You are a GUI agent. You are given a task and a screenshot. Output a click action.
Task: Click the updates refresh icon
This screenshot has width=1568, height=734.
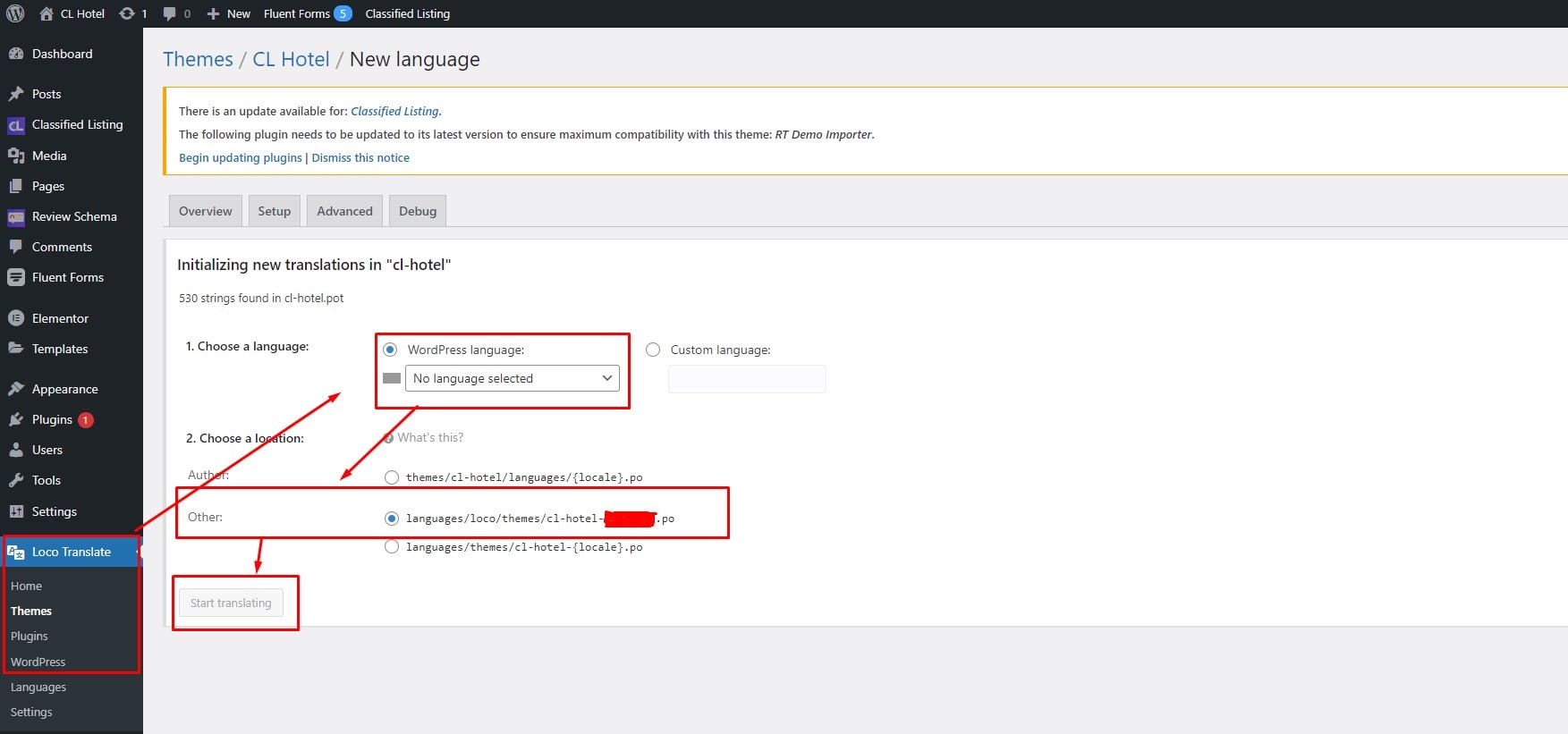[127, 13]
